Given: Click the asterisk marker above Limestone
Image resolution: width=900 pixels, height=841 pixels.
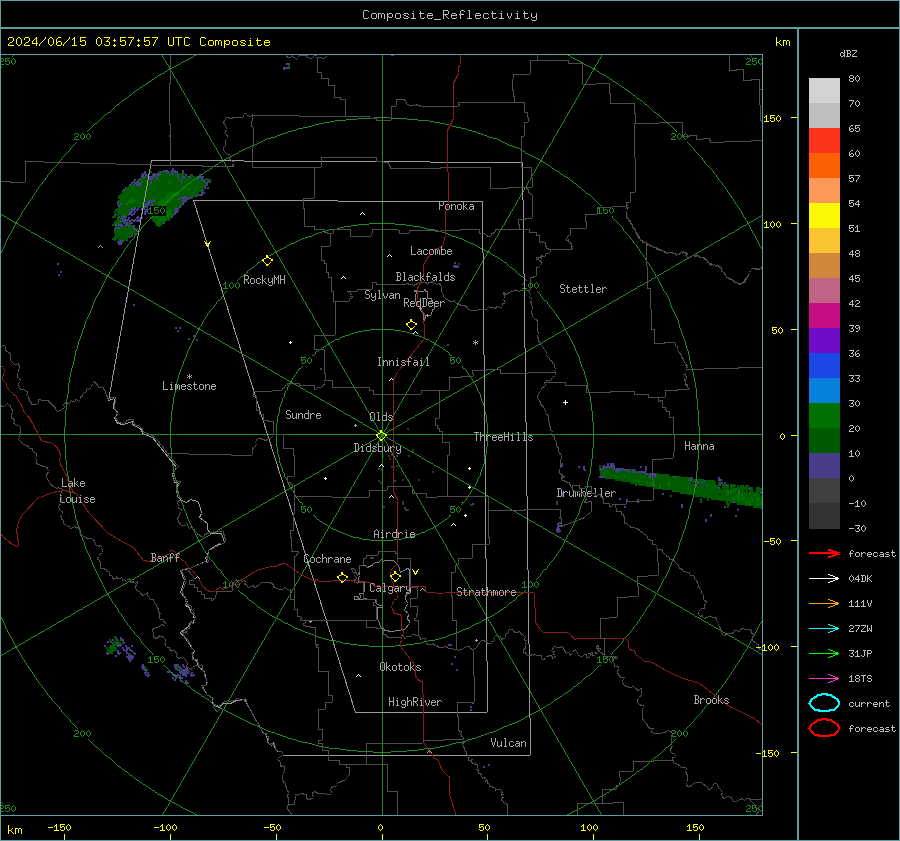Looking at the screenshot, I should tap(189, 377).
